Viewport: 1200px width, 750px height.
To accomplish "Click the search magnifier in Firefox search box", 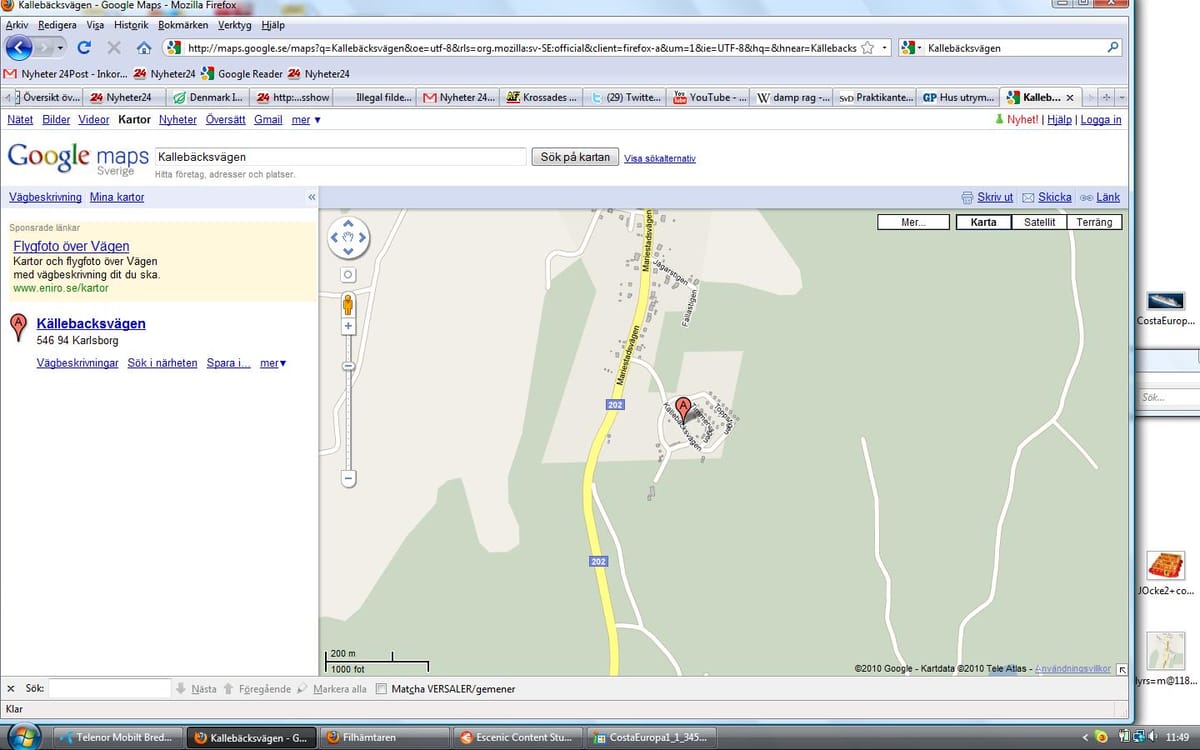I will [1113, 47].
